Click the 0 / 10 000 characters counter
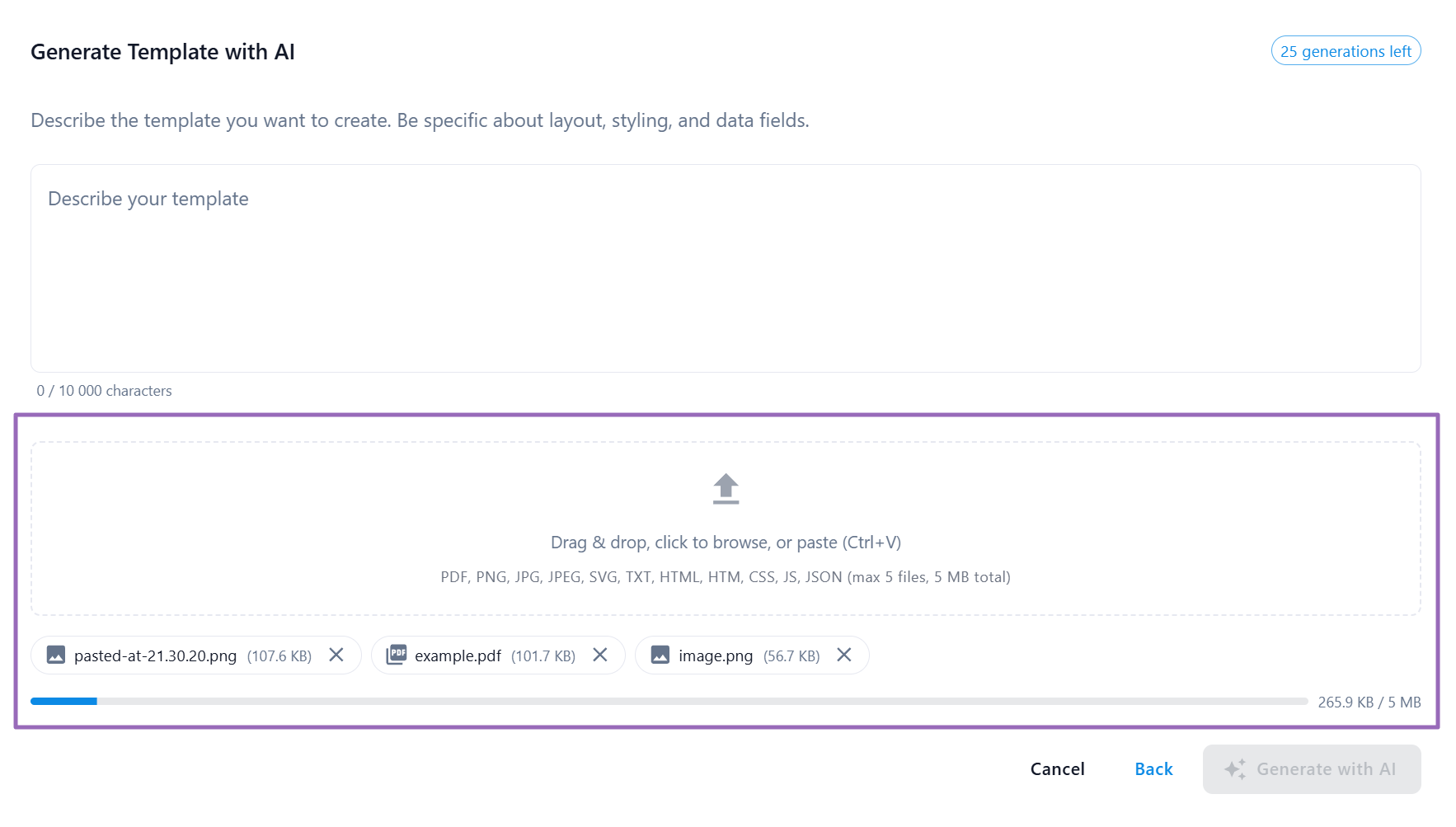The image size is (1456, 827). tap(104, 390)
